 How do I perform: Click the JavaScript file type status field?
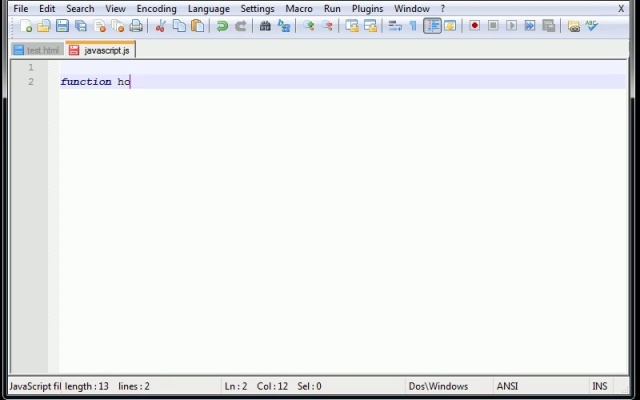tap(35, 386)
